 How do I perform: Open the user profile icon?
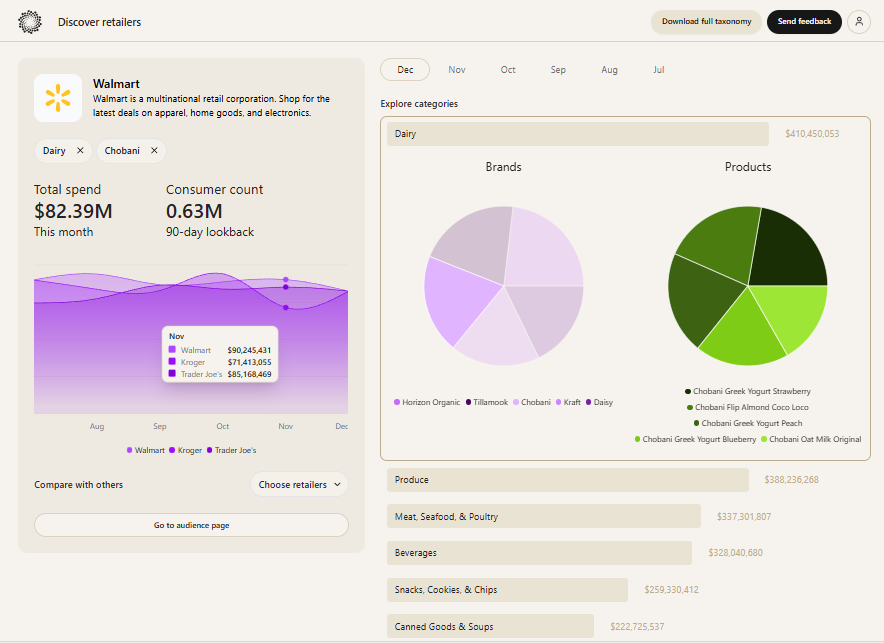858,21
